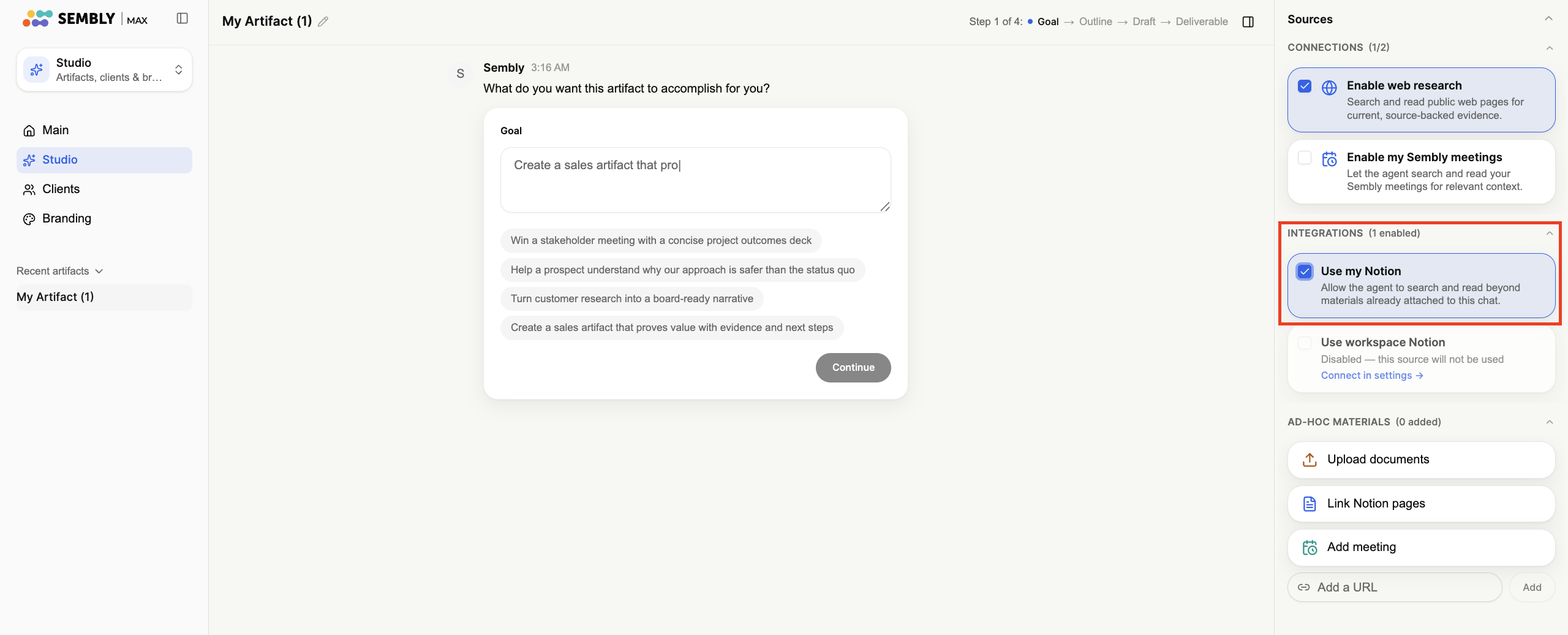Open Connect in settings link
Viewport: 1568px width, 635px height.
(x=1372, y=376)
